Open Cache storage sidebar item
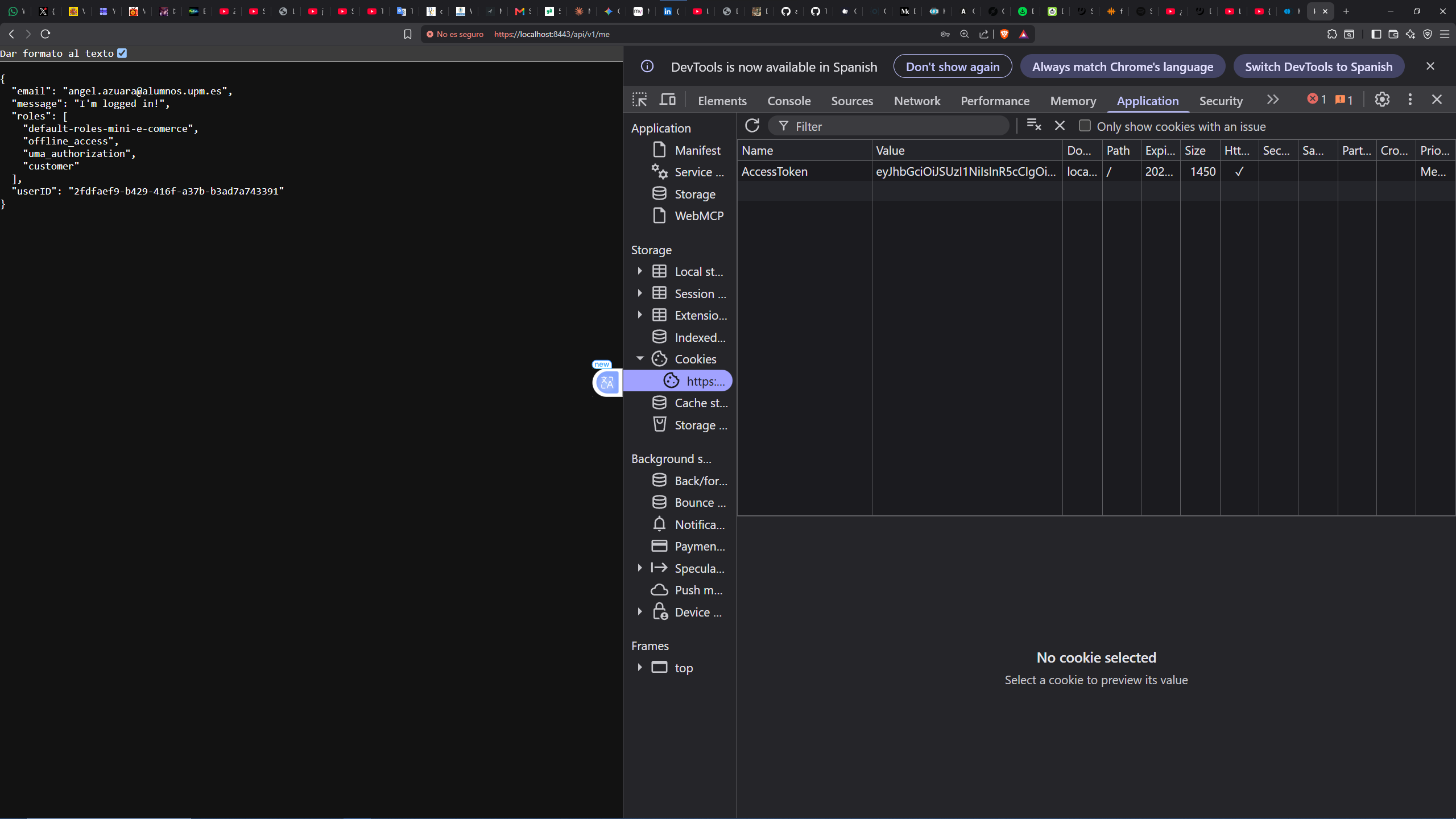Viewport: 1456px width, 819px height. tap(689, 403)
